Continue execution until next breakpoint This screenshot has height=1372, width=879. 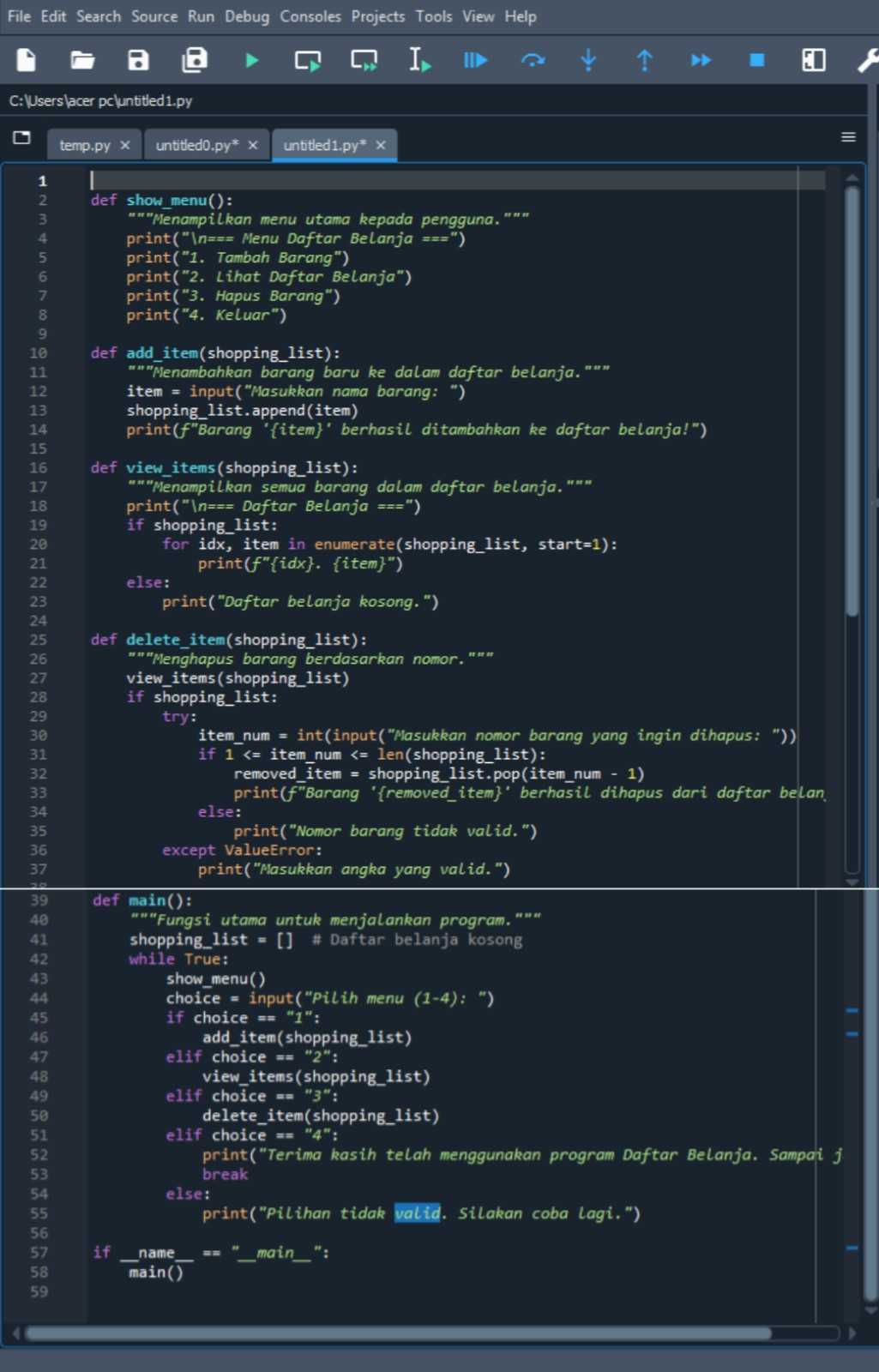point(701,60)
